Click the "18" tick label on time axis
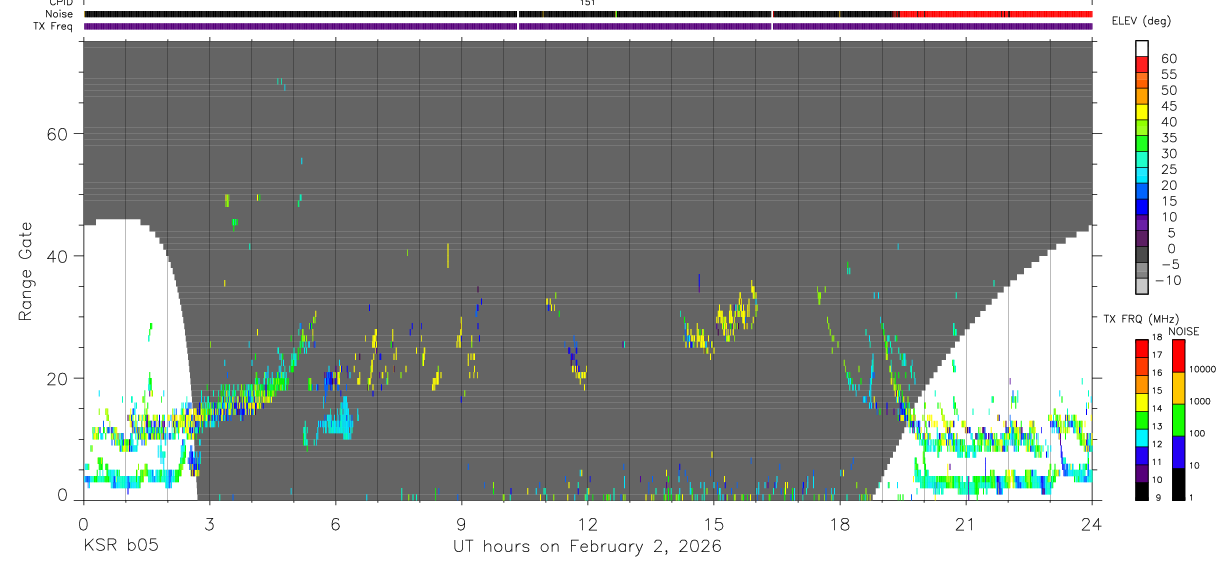 pos(840,523)
